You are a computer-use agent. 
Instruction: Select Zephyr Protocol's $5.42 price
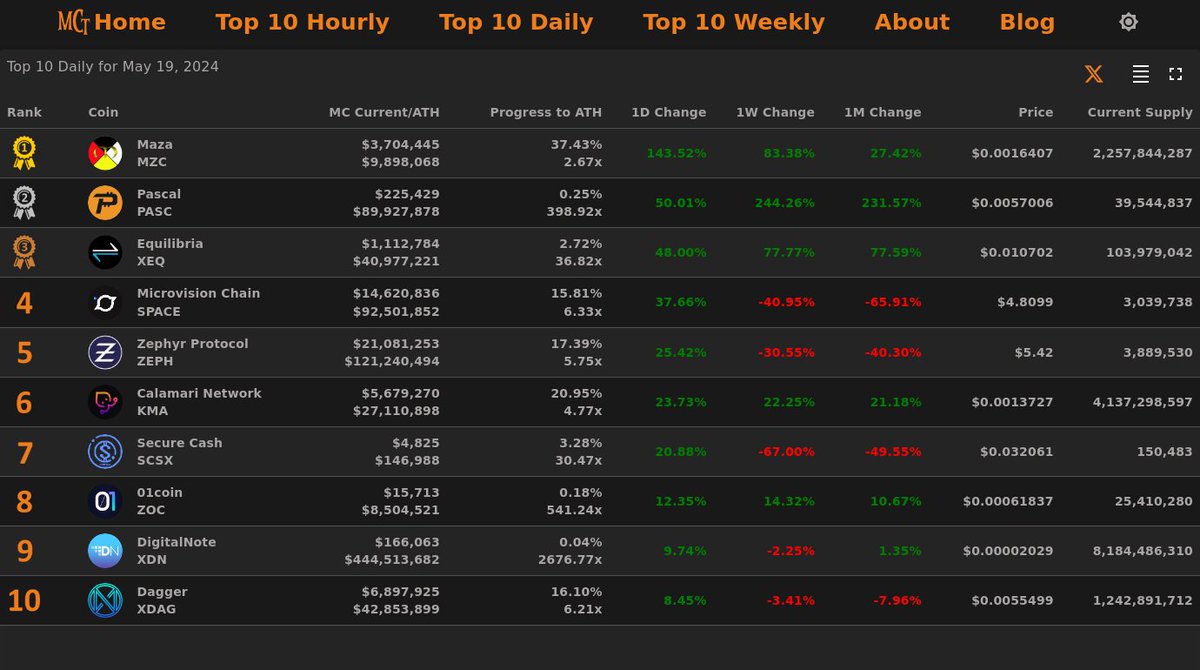[1032, 352]
